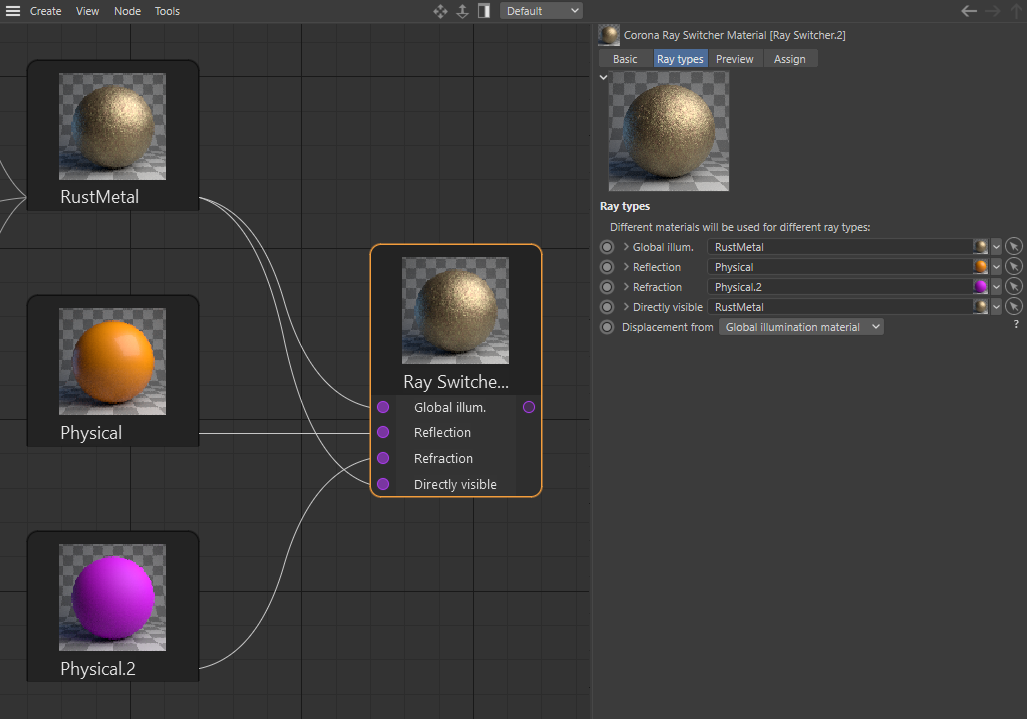The width and height of the screenshot is (1027, 719).
Task: Click the four-arrow pan view icon
Action: (x=440, y=11)
